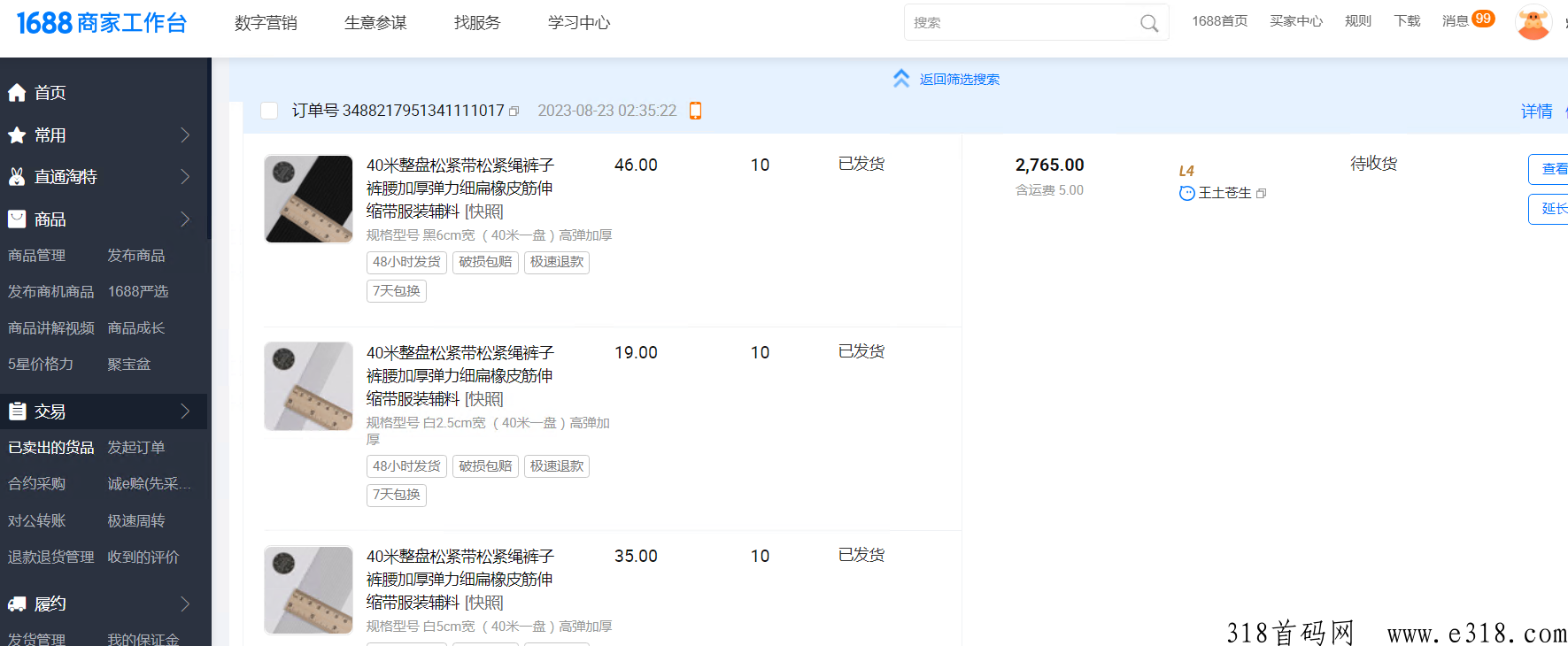Click the double-arrow return to filter icon
This screenshot has width=1568, height=646.
pos(901,79)
